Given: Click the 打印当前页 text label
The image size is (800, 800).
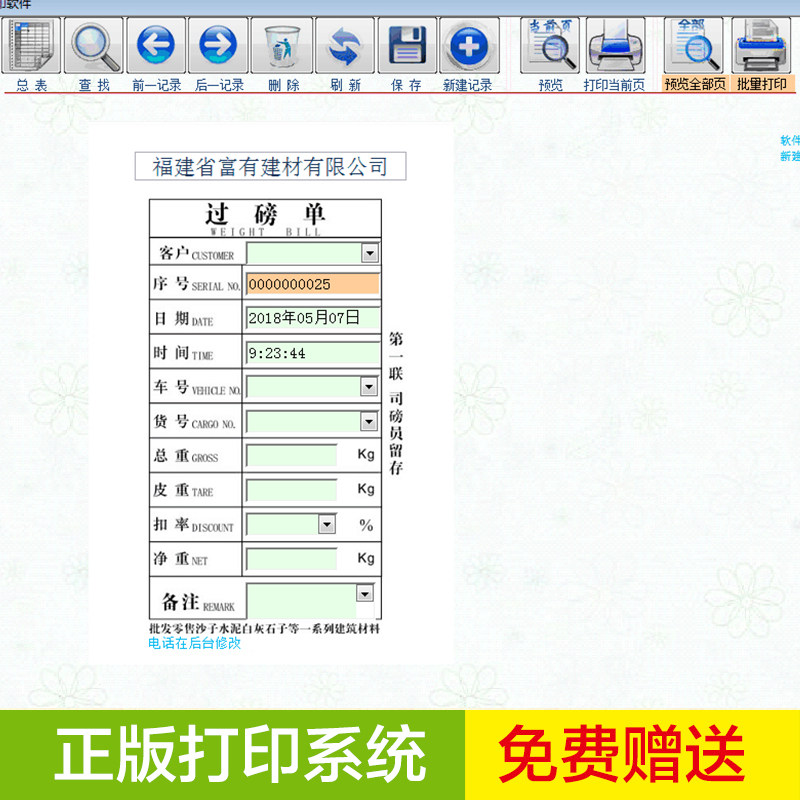Looking at the screenshot, I should [614, 85].
